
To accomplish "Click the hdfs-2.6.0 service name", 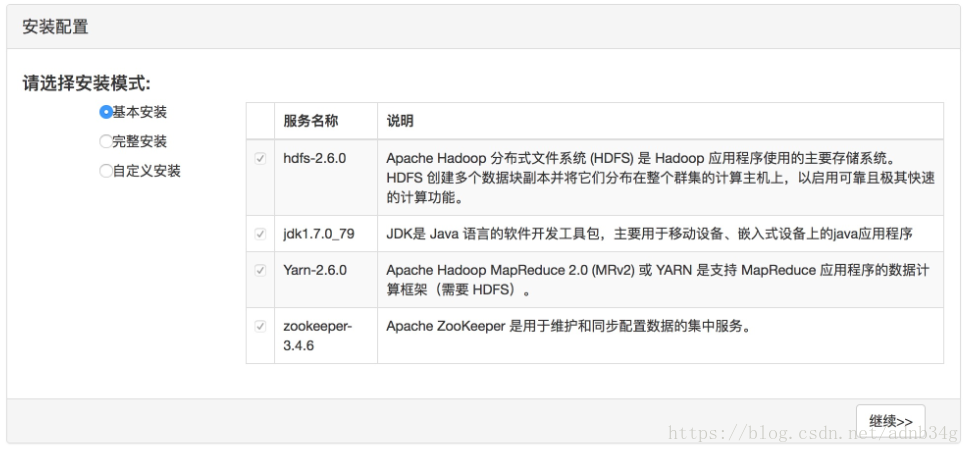I will [314, 158].
